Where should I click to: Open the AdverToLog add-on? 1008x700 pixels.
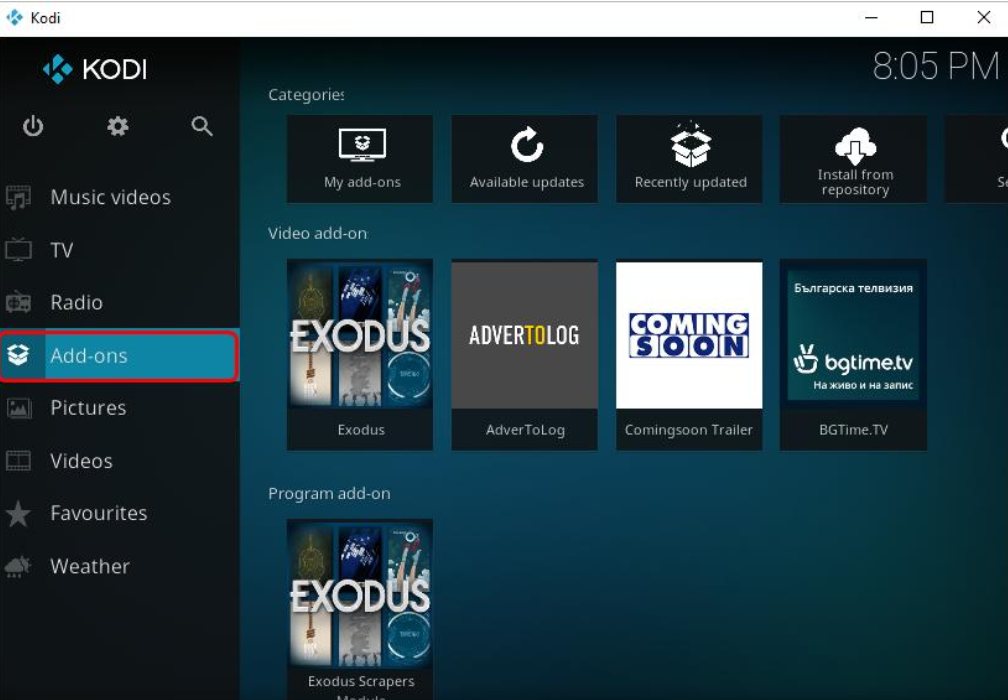[x=525, y=353]
